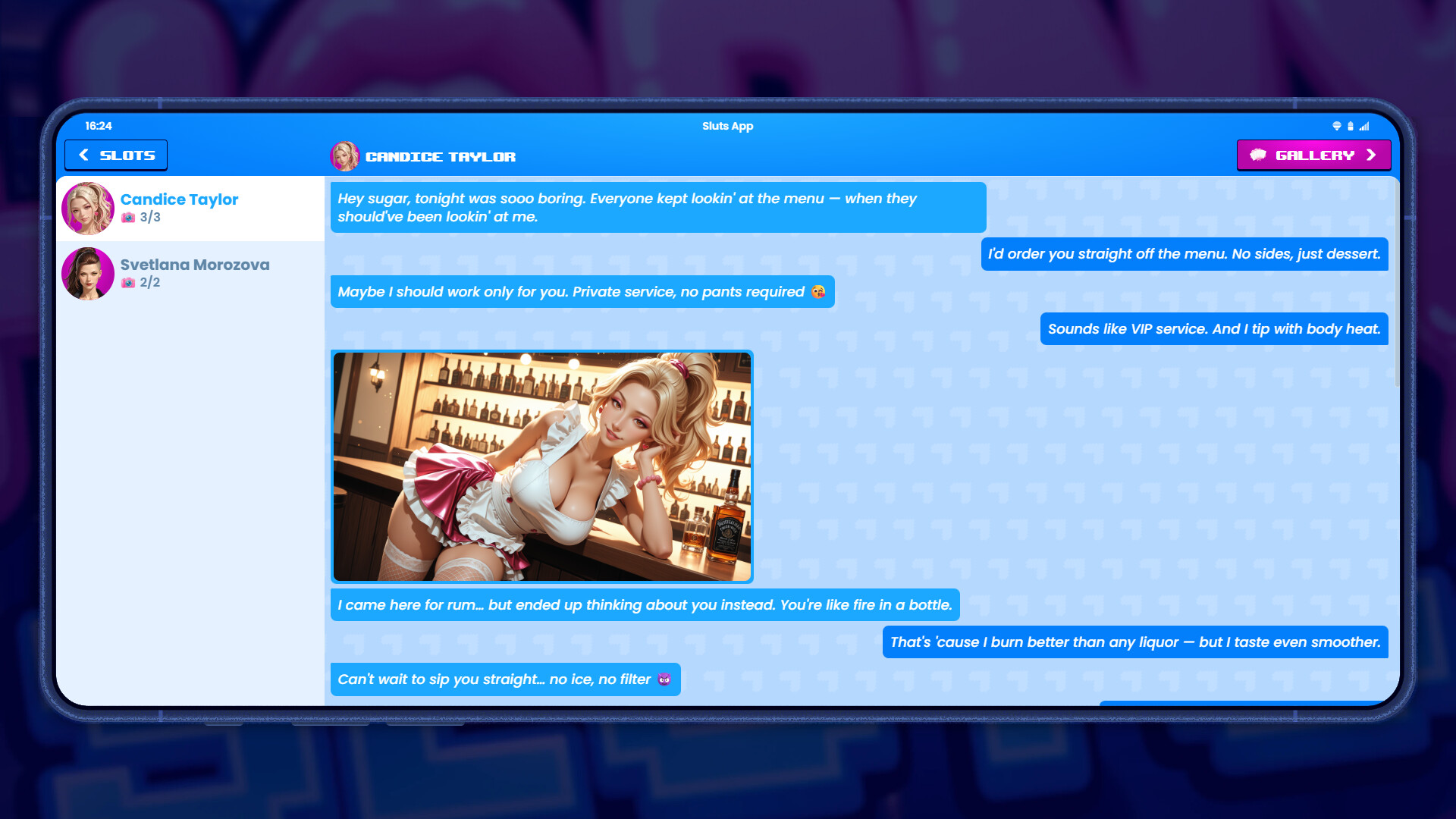Click the chat scrollbar thumb
The image size is (1456, 819).
(1396, 284)
